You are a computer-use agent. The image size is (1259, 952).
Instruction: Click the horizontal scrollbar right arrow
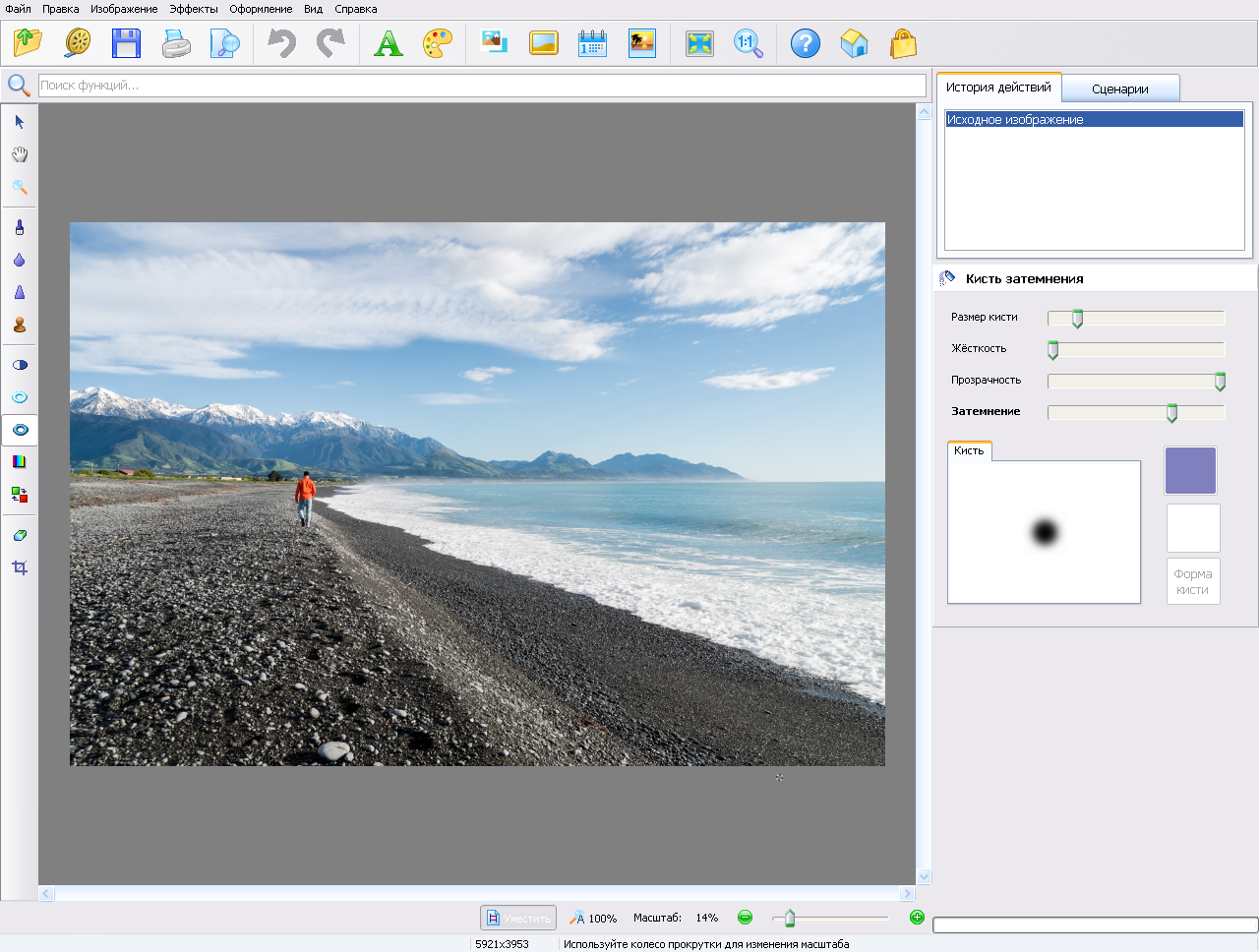pyautogui.click(x=908, y=894)
